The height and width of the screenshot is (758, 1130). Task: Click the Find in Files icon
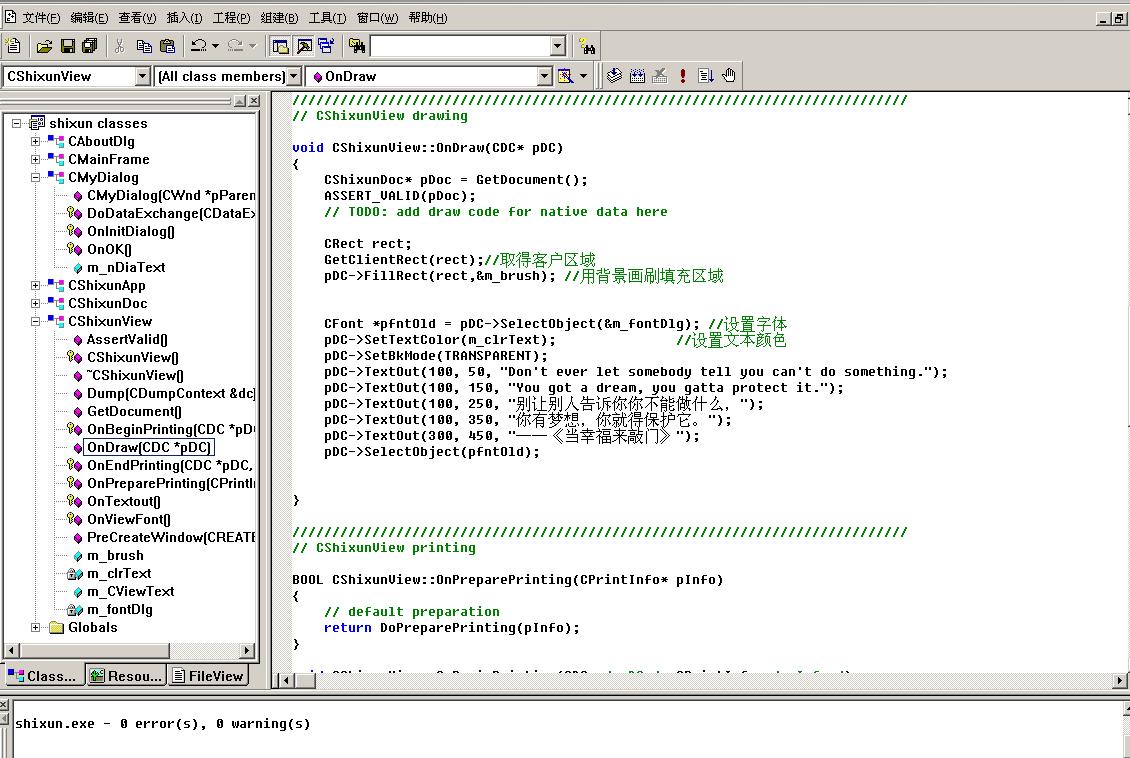(357, 46)
